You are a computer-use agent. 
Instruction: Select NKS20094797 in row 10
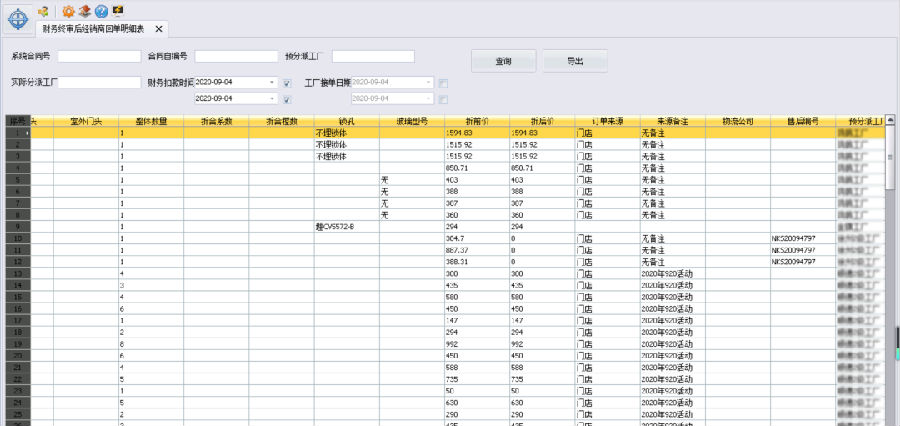pos(803,238)
